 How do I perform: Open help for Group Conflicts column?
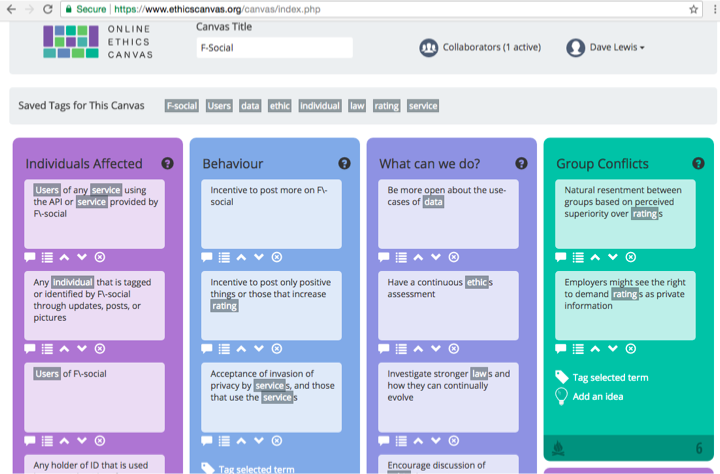click(698, 164)
